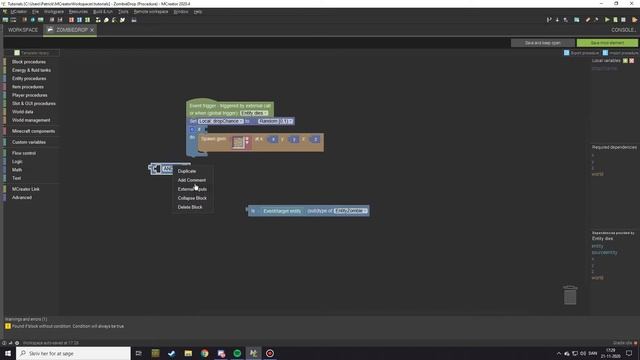Open Slot & GUI procedures category
Image resolution: width=640 pixels, height=360 pixels.
[34, 104]
